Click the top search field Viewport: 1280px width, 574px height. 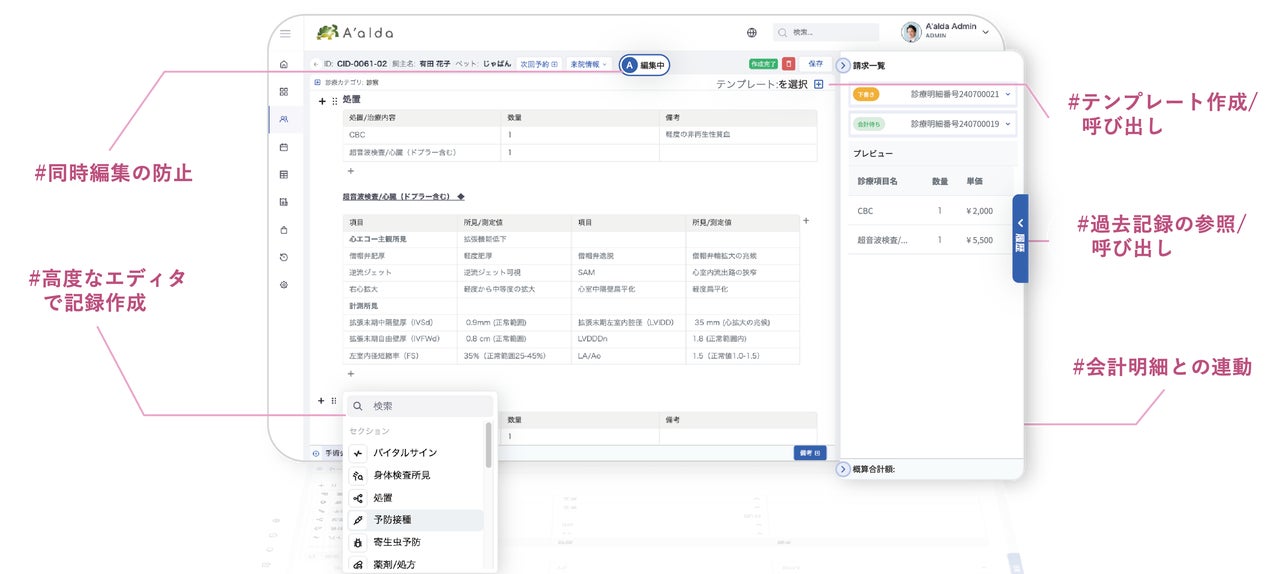click(826, 32)
